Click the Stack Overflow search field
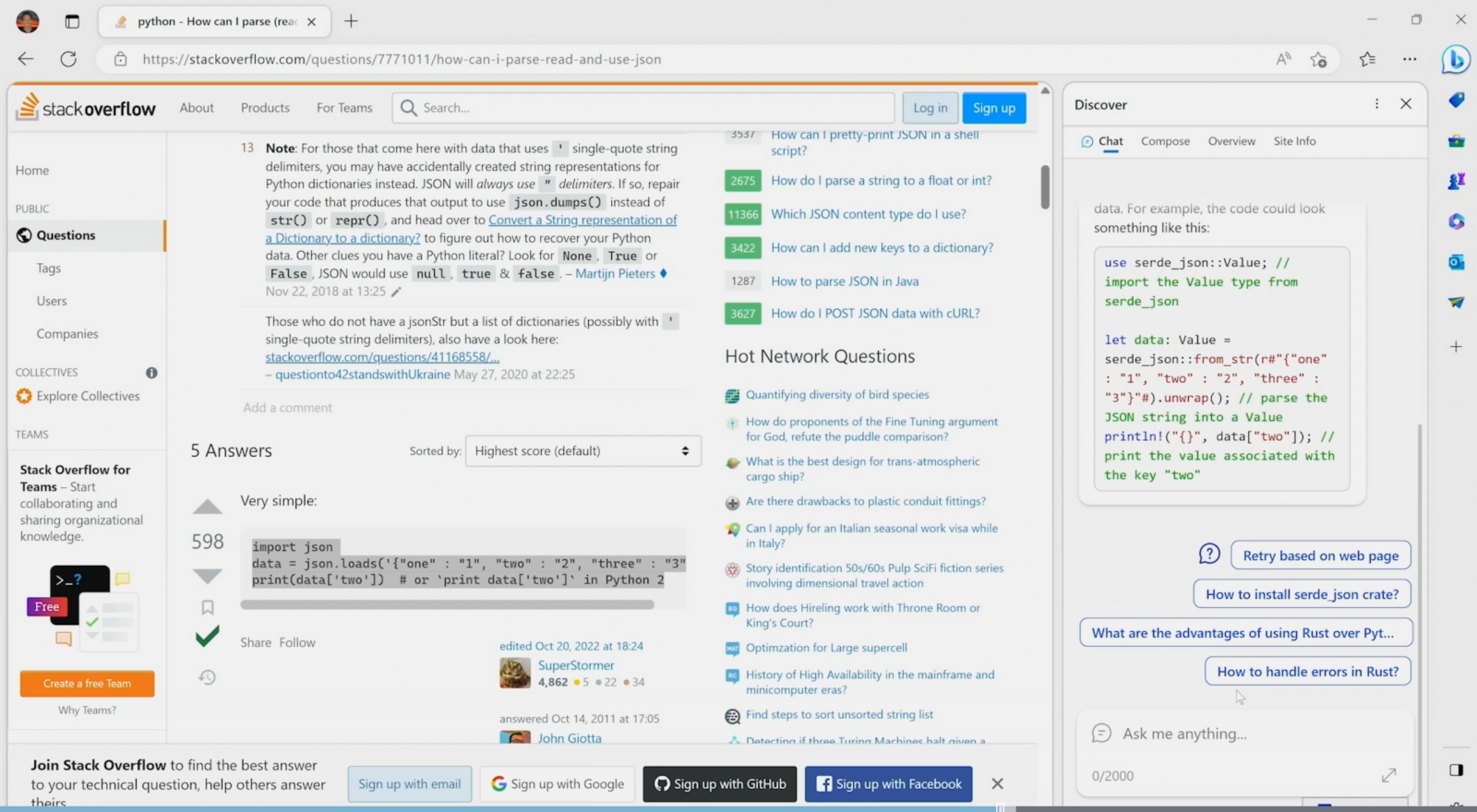 pos(643,108)
